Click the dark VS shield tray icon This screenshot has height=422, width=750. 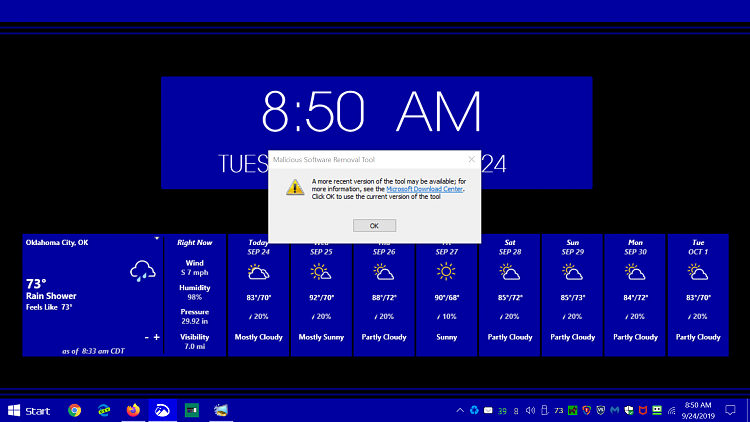coord(601,411)
